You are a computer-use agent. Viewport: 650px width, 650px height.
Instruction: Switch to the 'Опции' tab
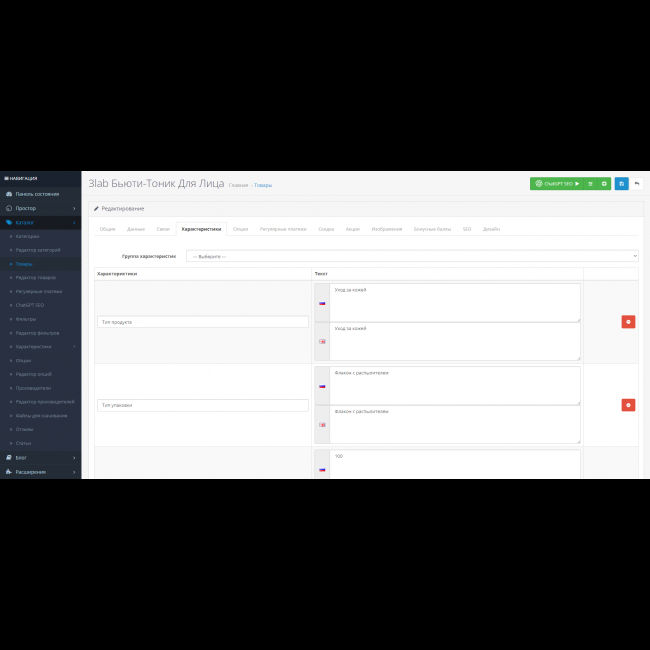pos(241,229)
